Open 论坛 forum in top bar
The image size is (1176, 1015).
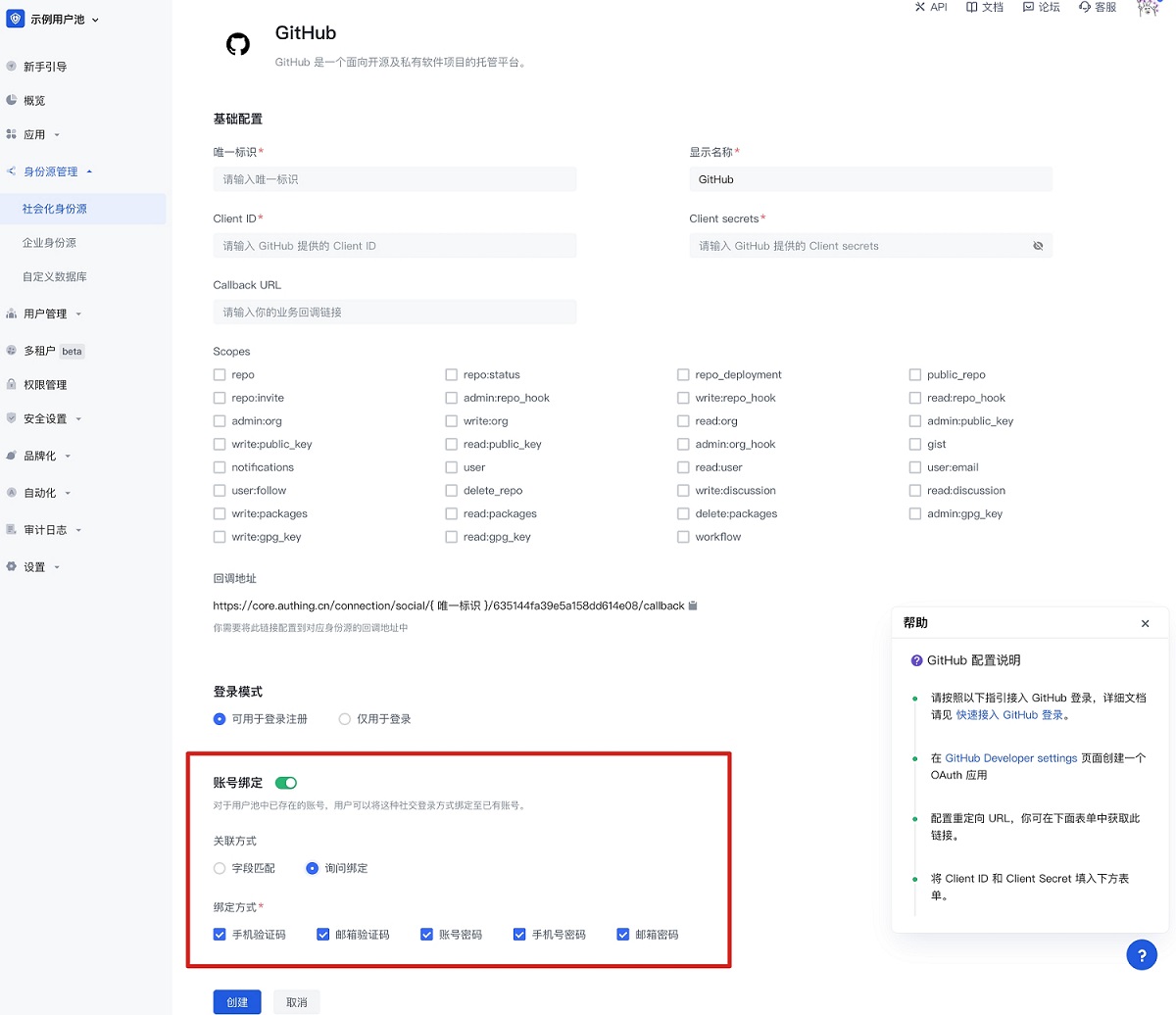pos(1041,7)
